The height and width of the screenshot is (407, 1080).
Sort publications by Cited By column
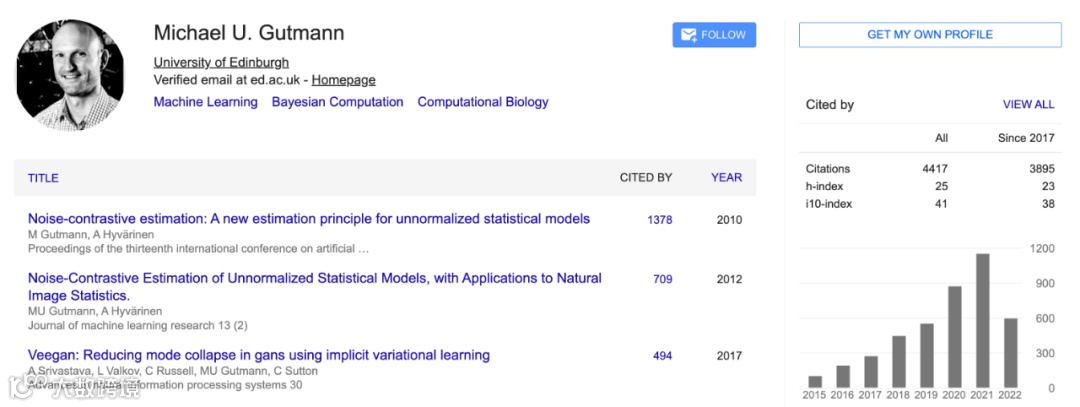pos(645,178)
